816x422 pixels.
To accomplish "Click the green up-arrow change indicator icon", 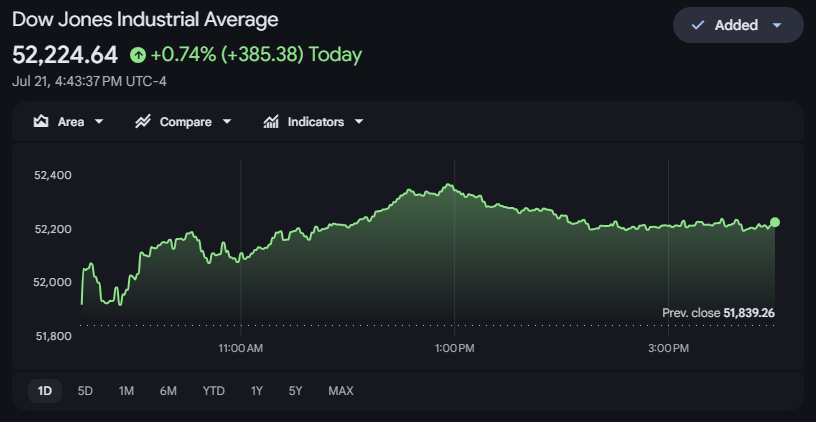I will [x=138, y=55].
